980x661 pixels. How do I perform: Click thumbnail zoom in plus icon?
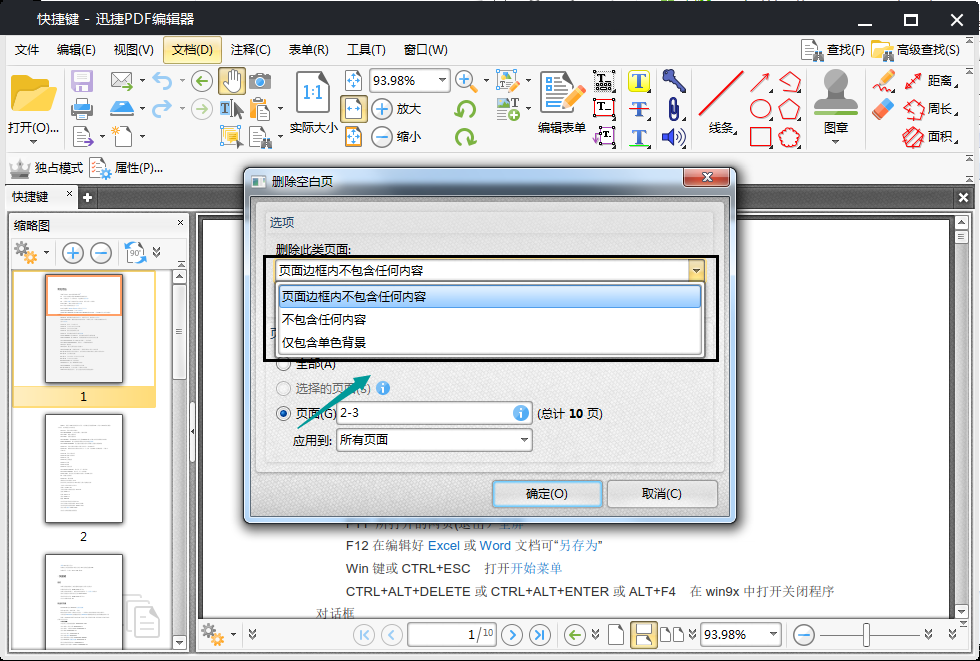tap(73, 253)
